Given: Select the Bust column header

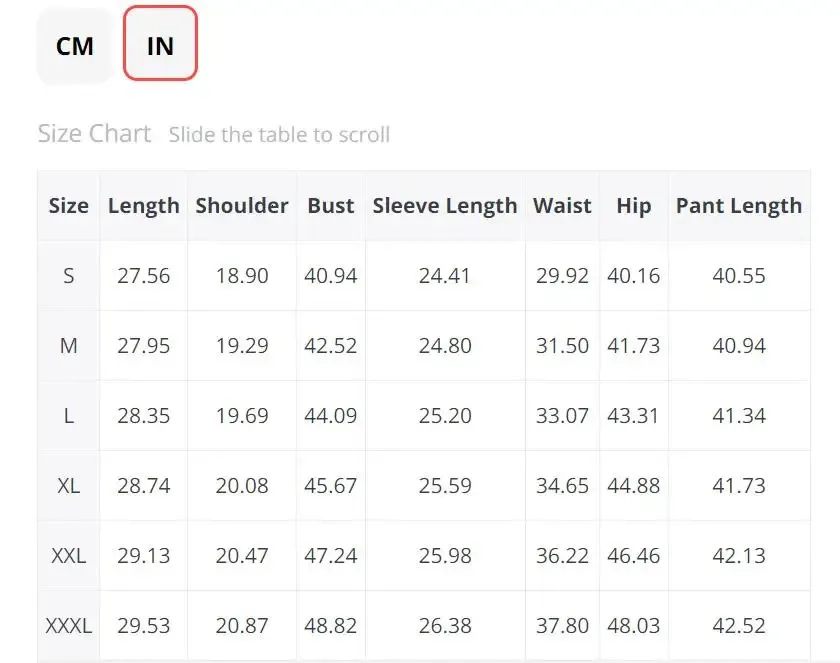Looking at the screenshot, I should 331,206.
